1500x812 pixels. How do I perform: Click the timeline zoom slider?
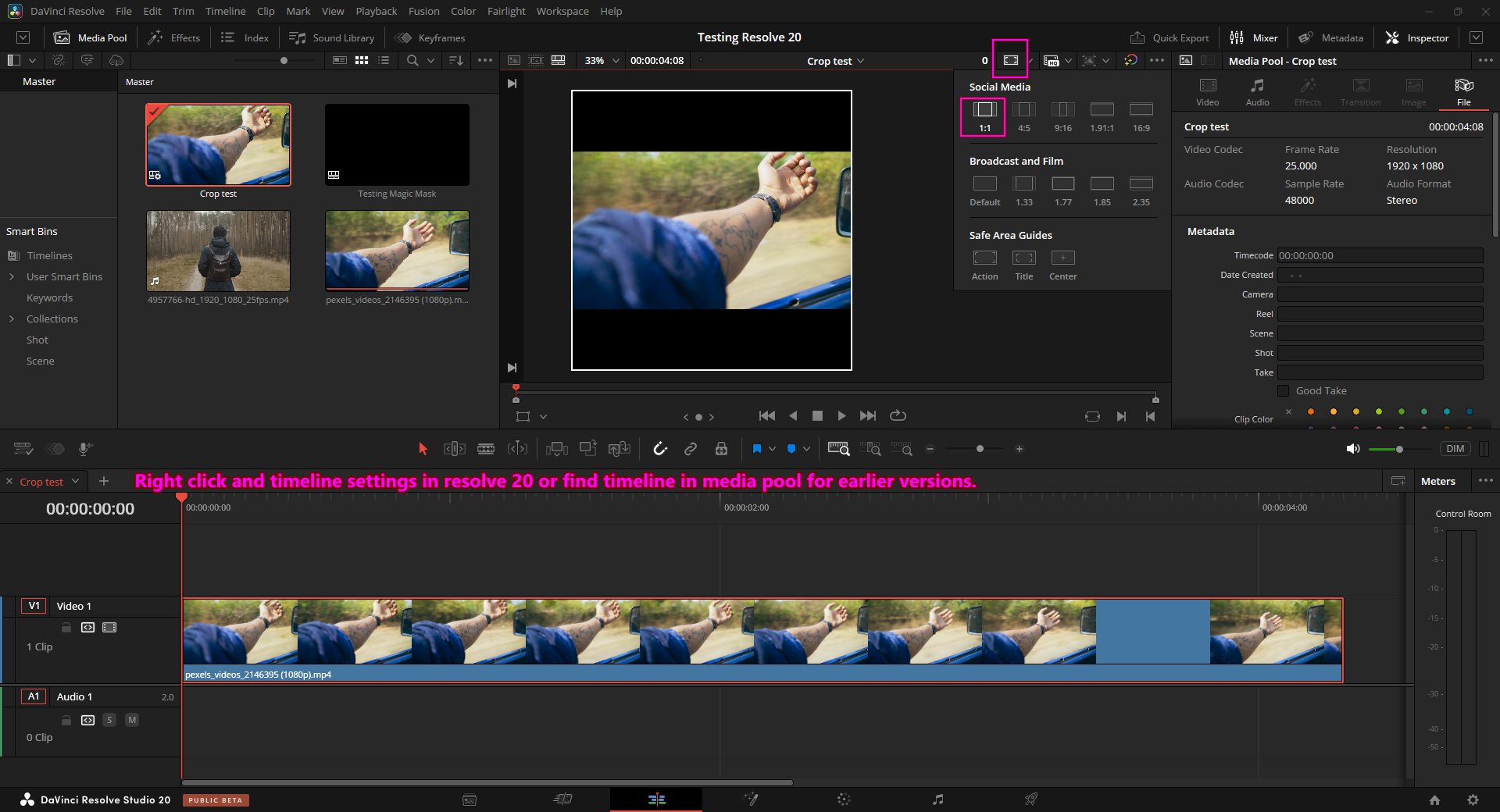tap(980, 449)
